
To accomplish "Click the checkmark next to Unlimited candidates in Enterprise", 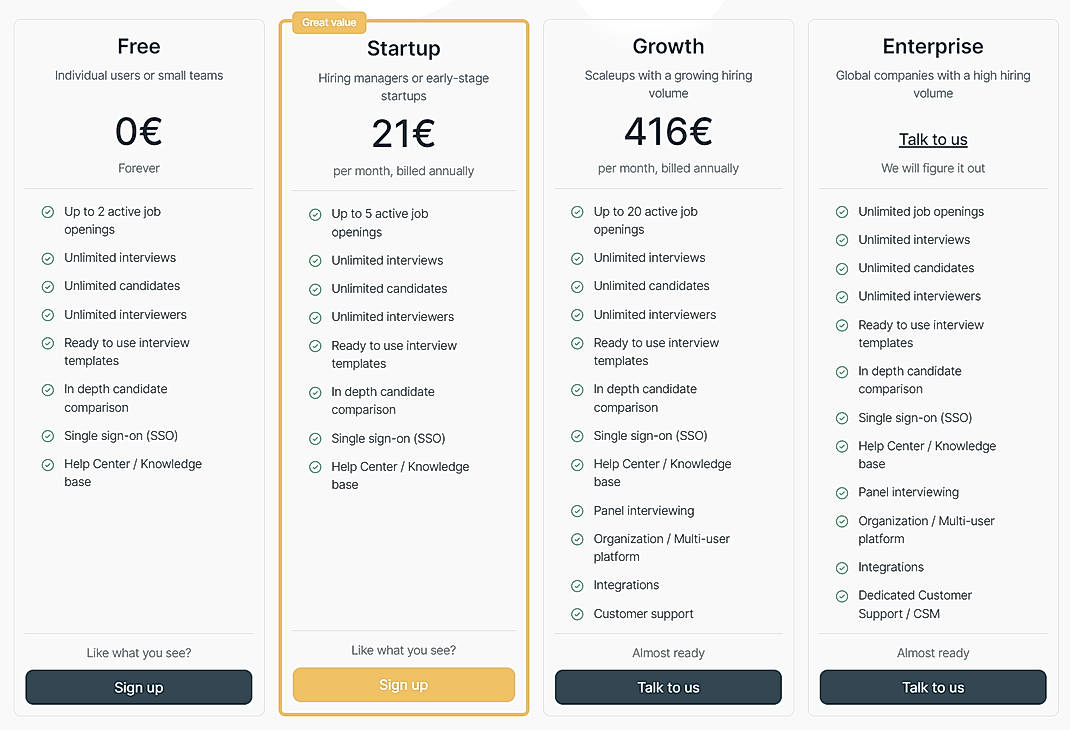I will coord(841,268).
